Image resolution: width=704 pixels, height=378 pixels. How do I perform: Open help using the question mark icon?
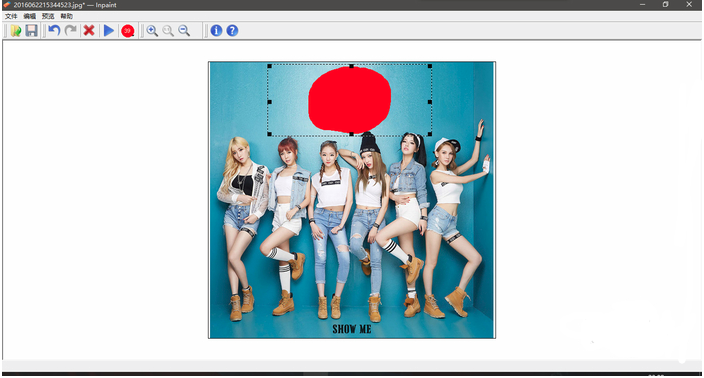[232, 31]
